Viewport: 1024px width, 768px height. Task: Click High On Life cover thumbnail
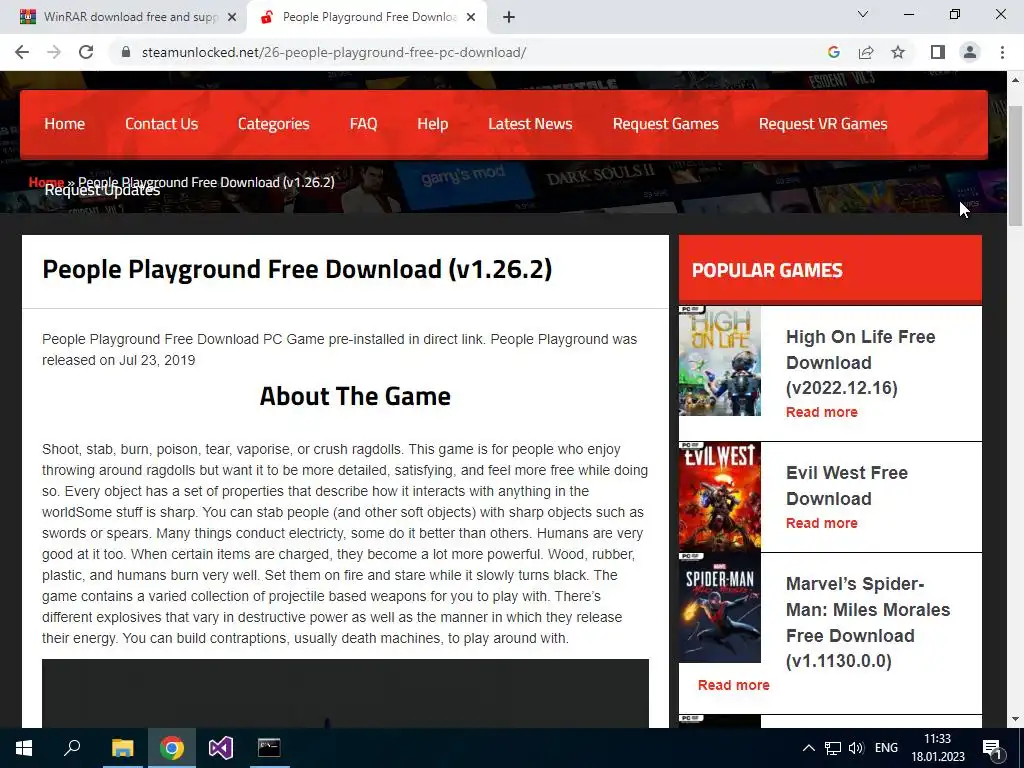pyautogui.click(x=720, y=360)
